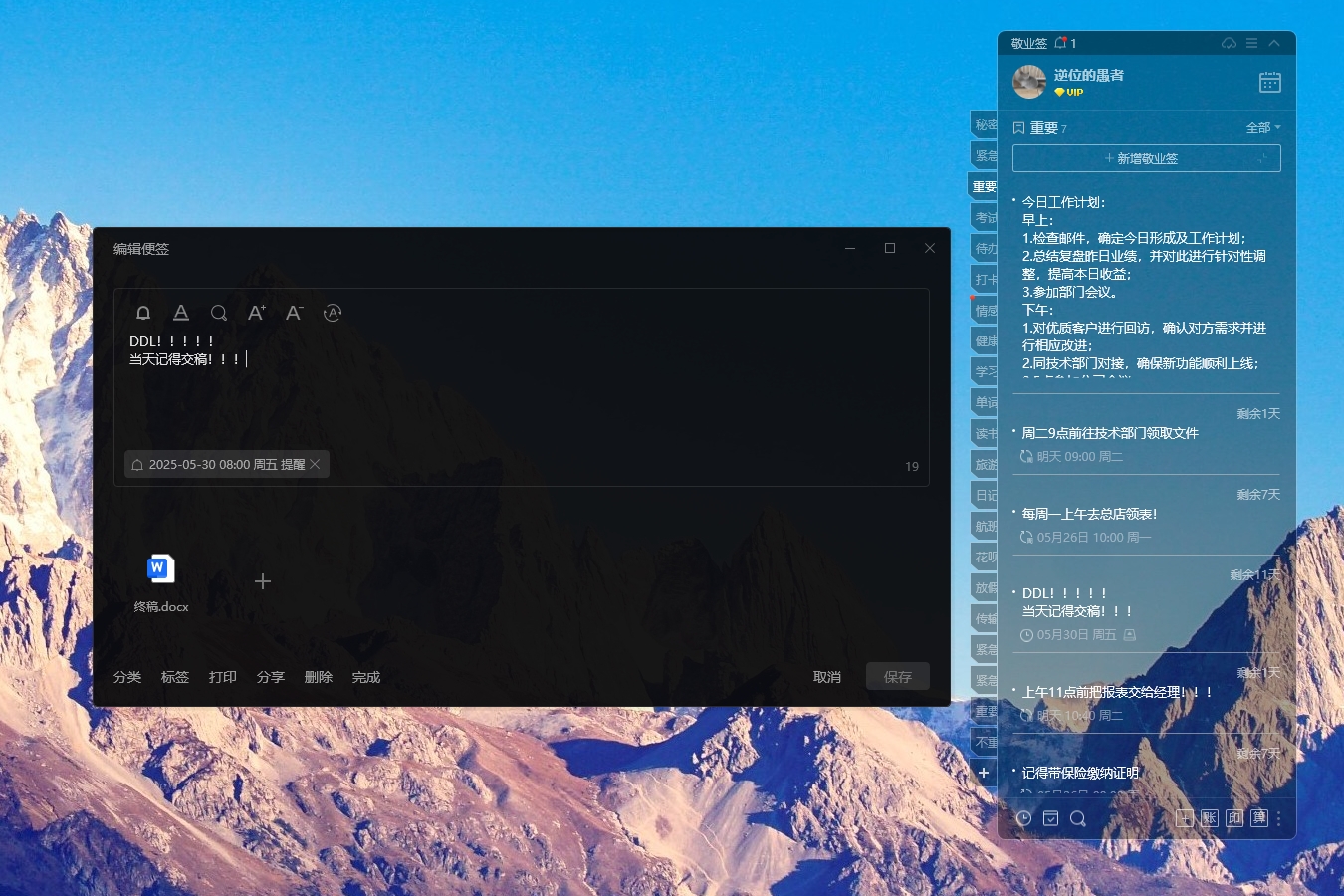Switch to the 花呗 category tab
The image size is (1344, 896).
pyautogui.click(x=985, y=557)
